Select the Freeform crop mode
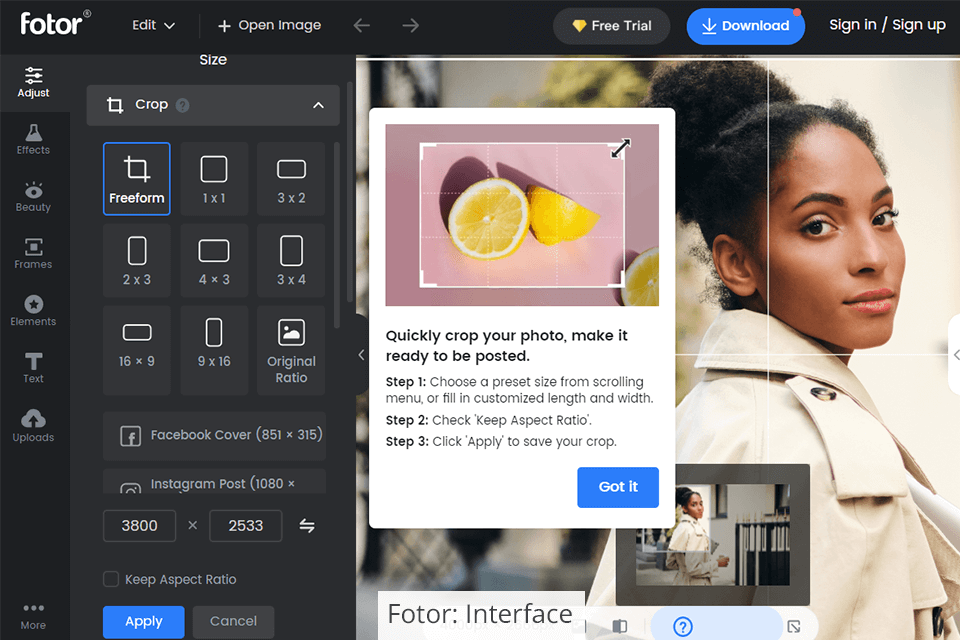 137,179
